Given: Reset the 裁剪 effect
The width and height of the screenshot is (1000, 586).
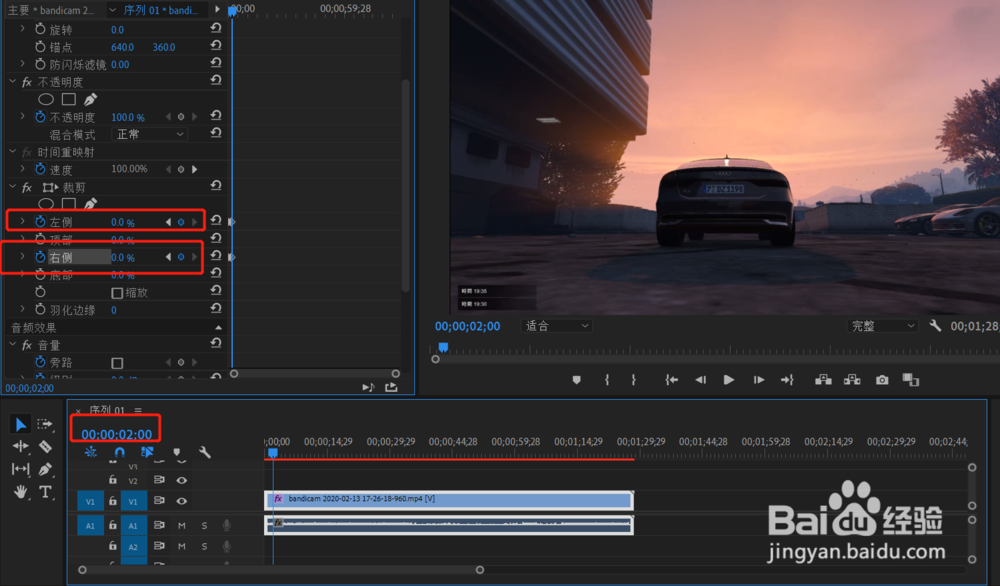Looking at the screenshot, I should (x=216, y=186).
